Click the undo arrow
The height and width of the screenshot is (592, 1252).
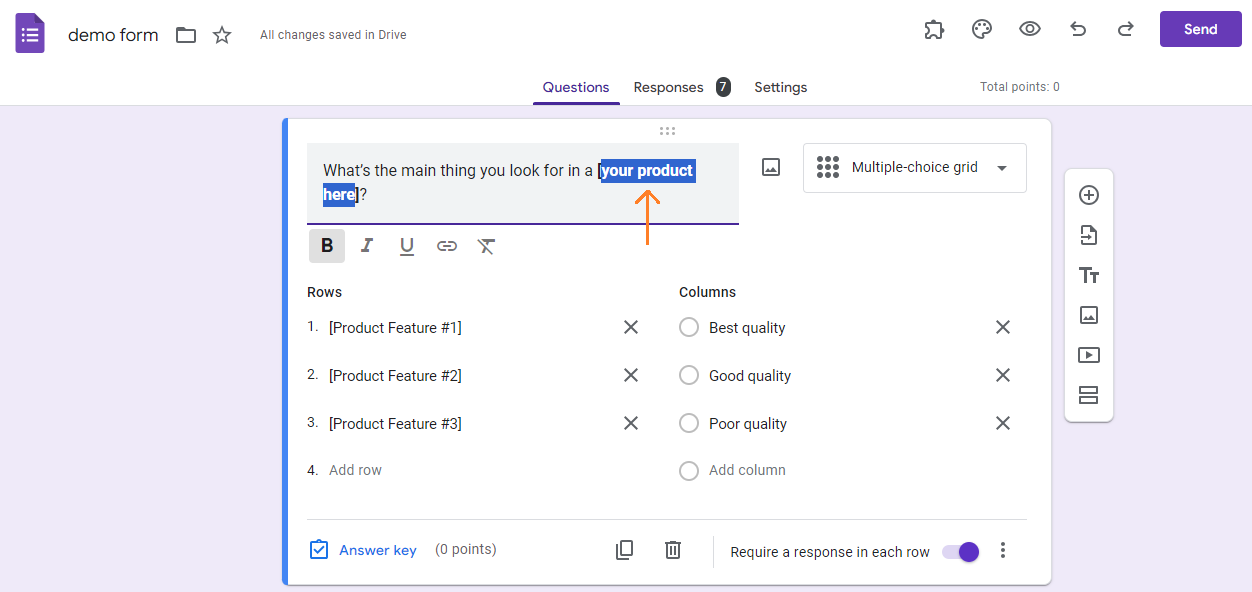click(x=1078, y=30)
